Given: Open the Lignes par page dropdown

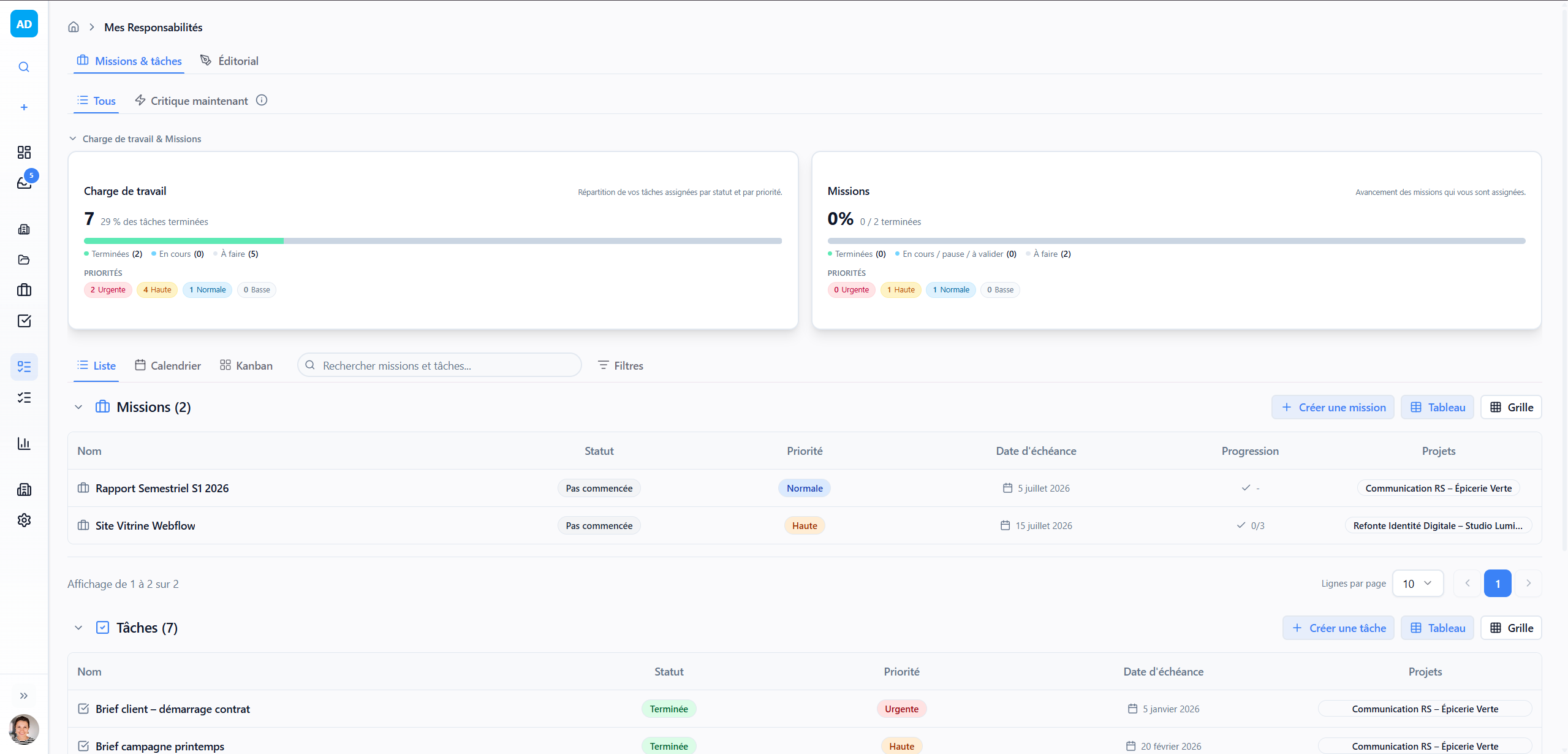Looking at the screenshot, I should point(1418,584).
